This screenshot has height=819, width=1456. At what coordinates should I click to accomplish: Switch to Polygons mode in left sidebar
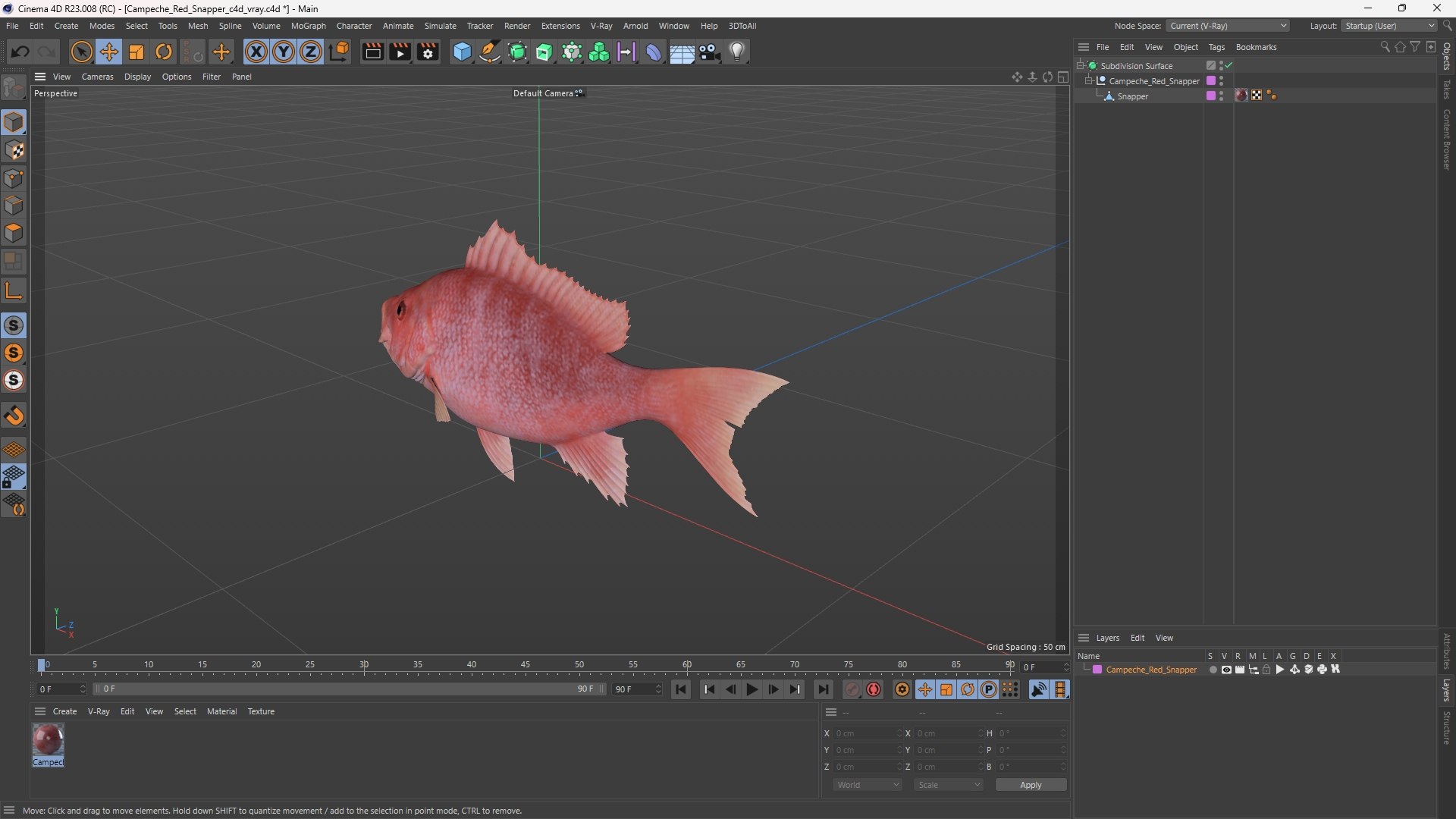click(14, 233)
